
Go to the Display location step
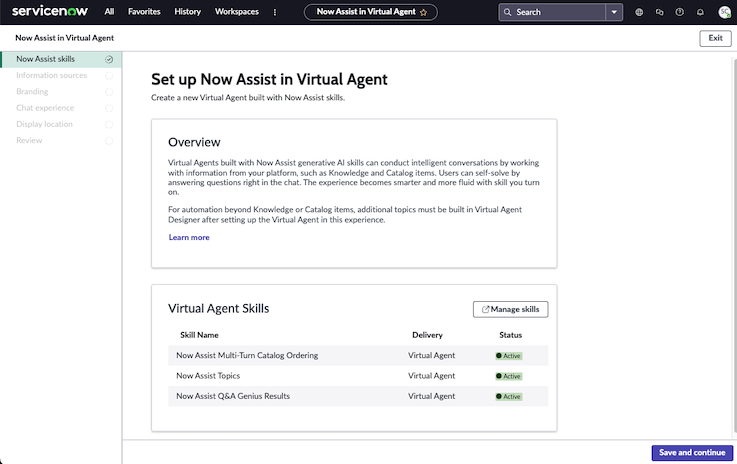(44, 124)
